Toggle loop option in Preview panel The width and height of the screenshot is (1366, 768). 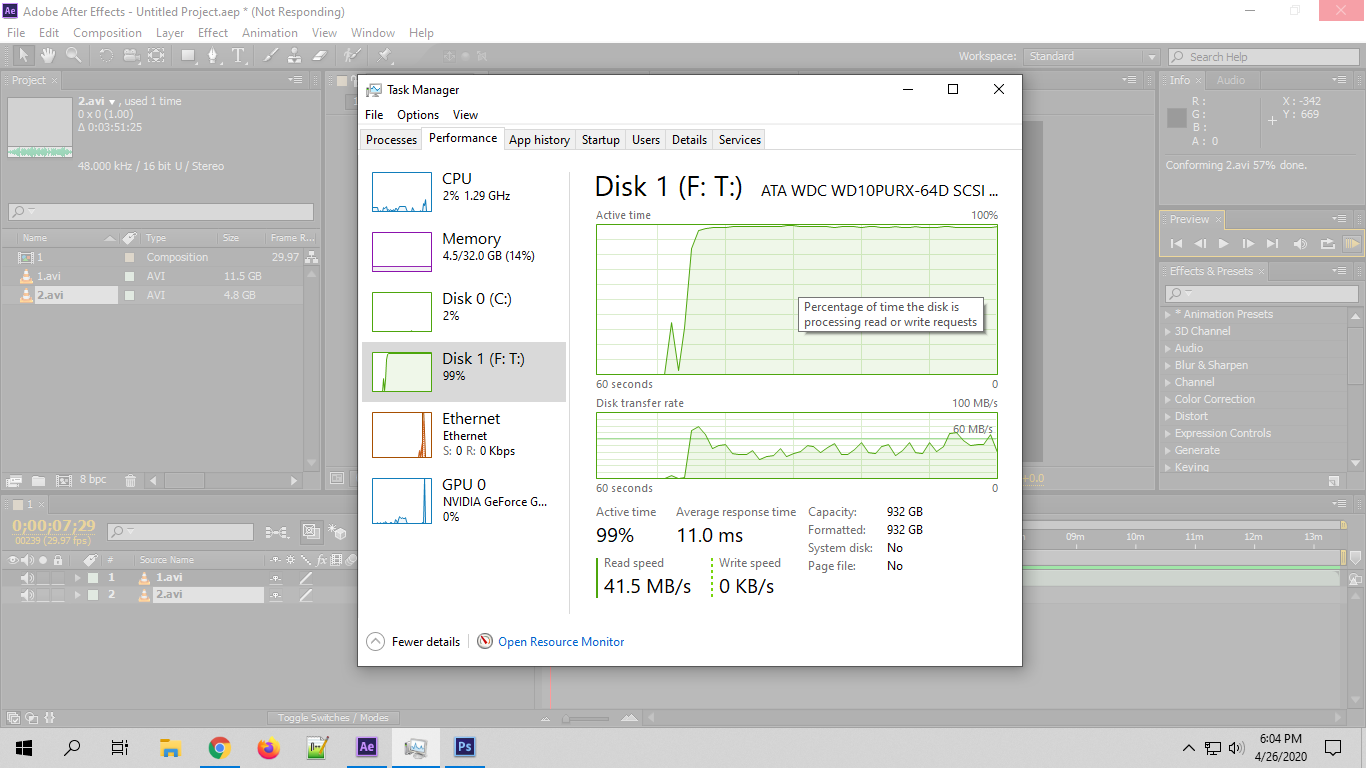click(x=1327, y=243)
